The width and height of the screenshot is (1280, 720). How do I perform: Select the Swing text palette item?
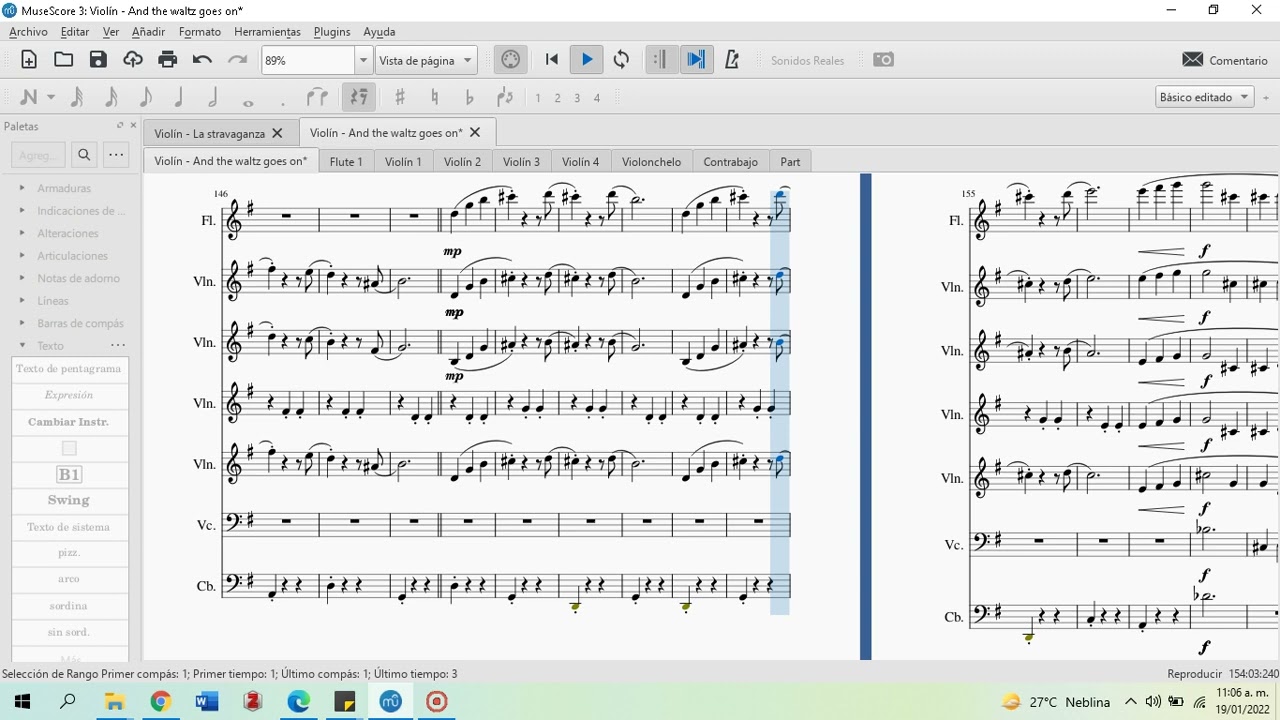[69, 500]
